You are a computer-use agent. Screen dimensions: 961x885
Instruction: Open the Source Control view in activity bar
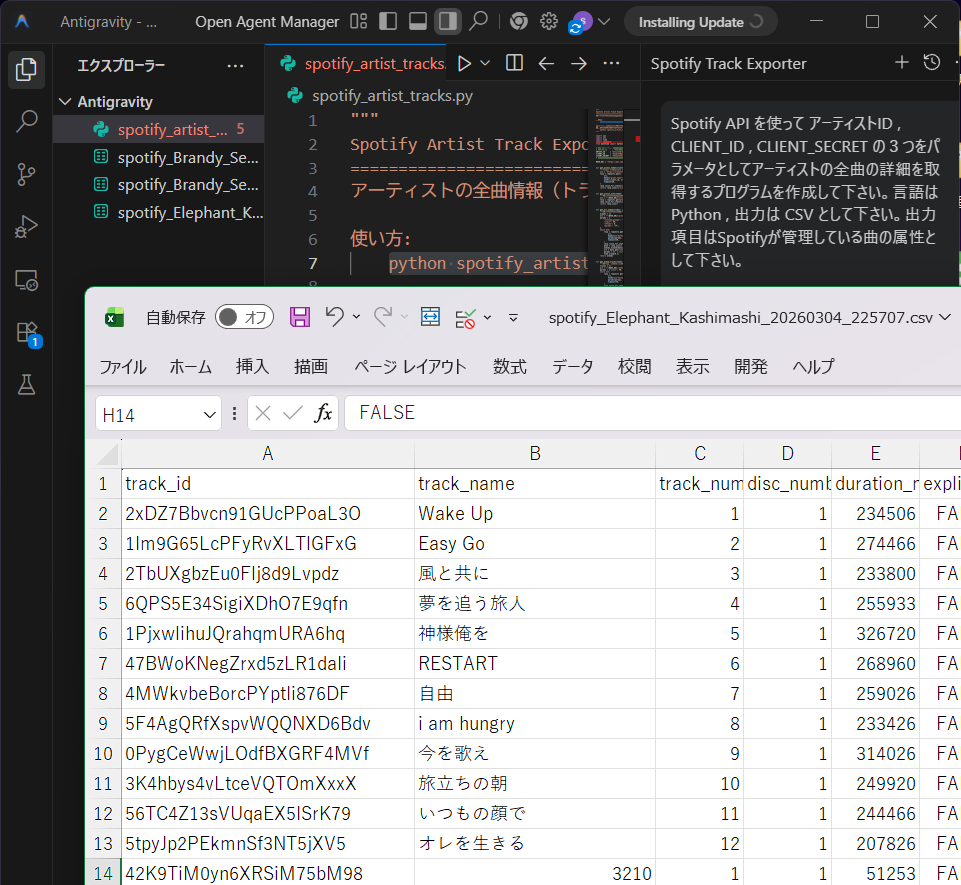click(x=27, y=175)
